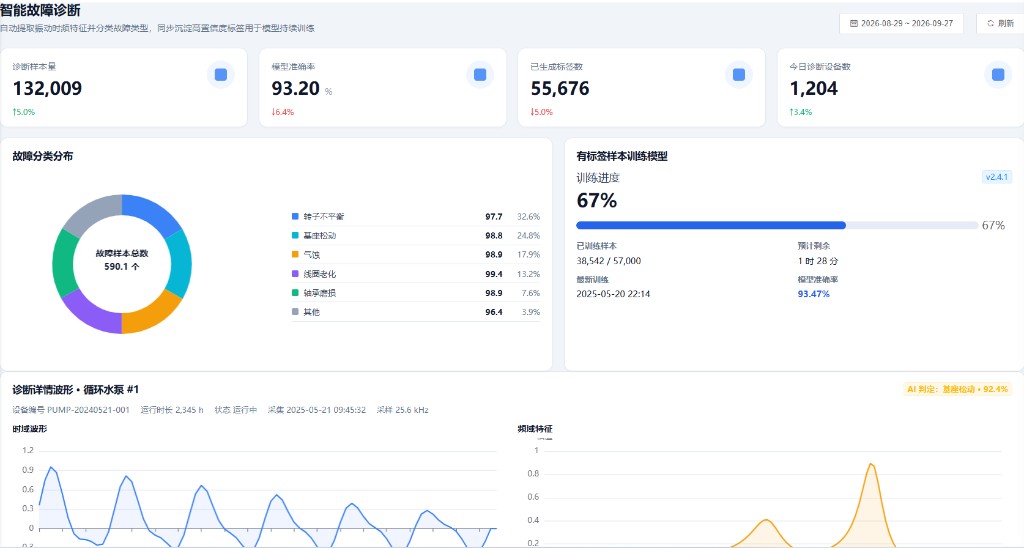Screen dimensions: 1024x548
Task: Click the AI 判定: 基座松动 • 92.4% badge
Action: pyautogui.click(x=957, y=389)
